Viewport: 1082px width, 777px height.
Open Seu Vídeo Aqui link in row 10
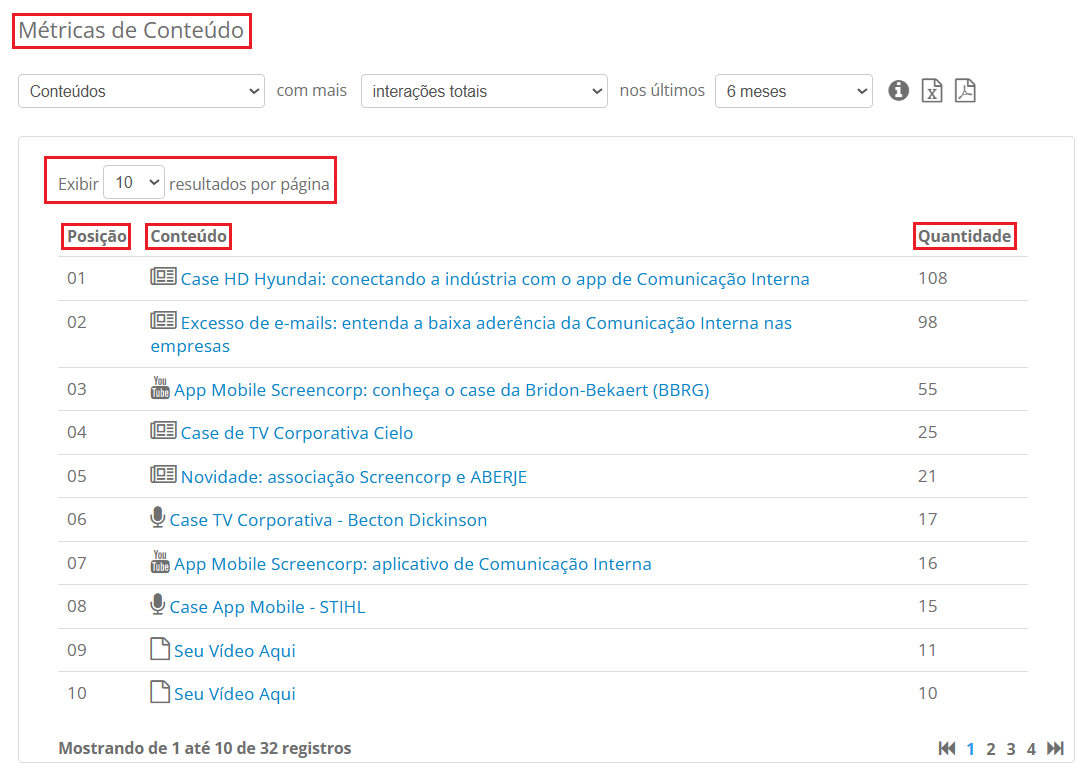point(235,694)
